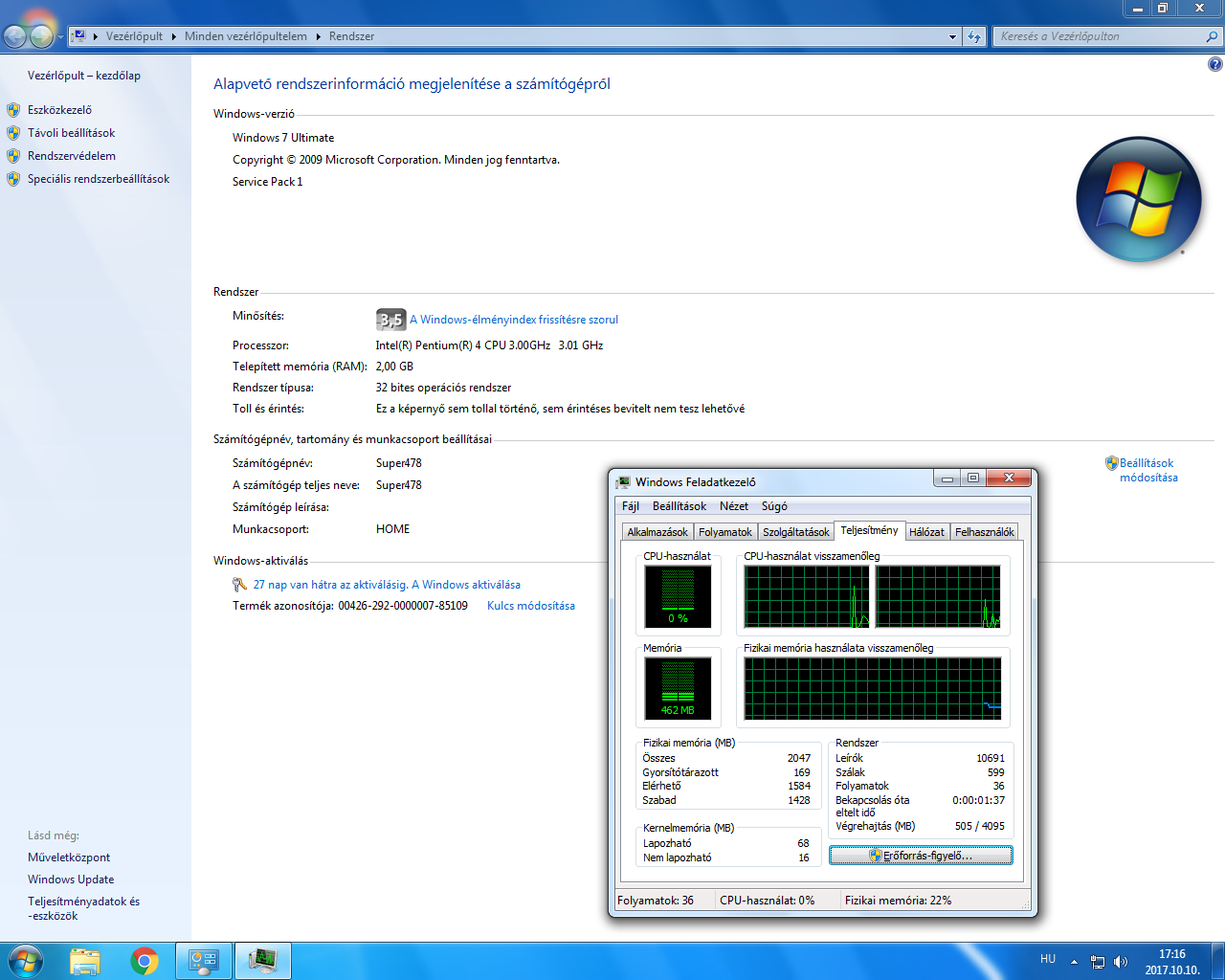The image size is (1225, 980).
Task: Switch to Felhasználók tab
Action: (x=985, y=532)
